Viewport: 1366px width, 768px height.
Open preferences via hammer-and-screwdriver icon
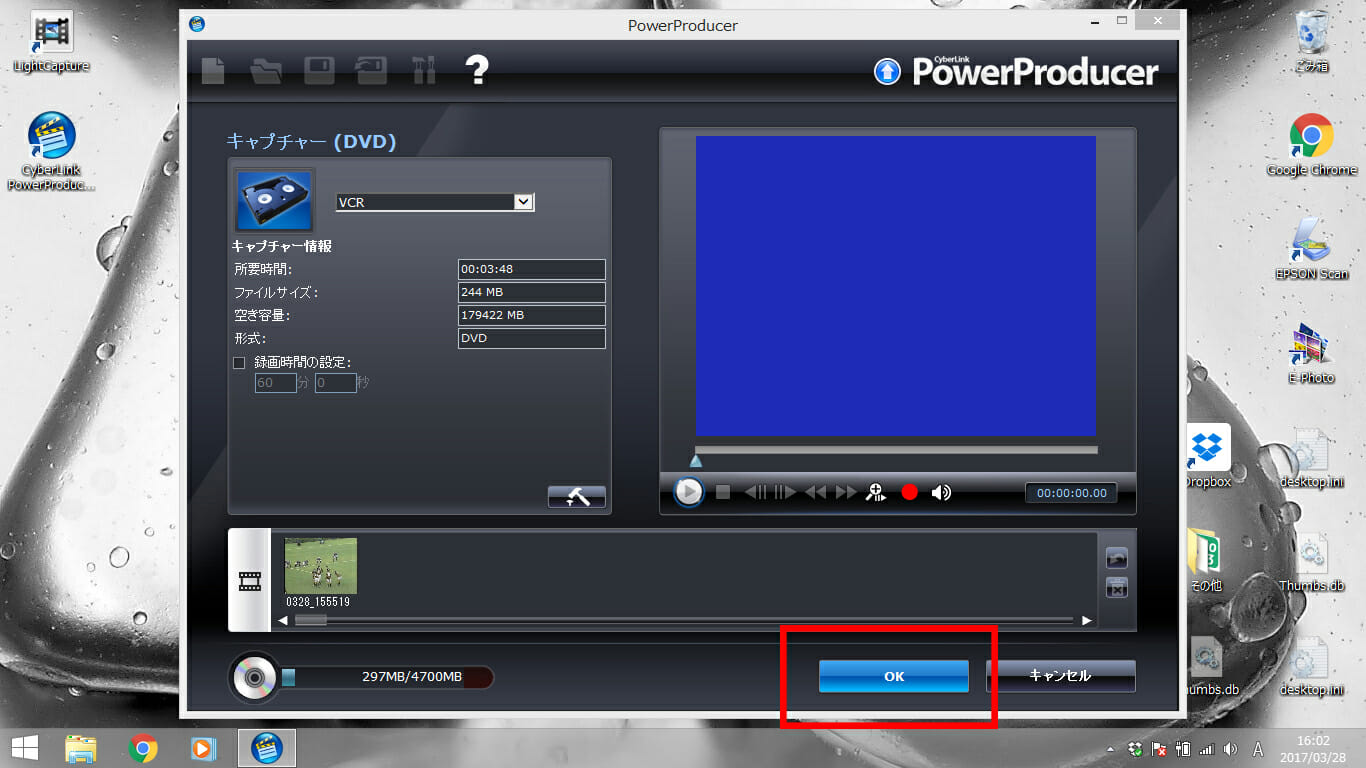click(x=424, y=71)
